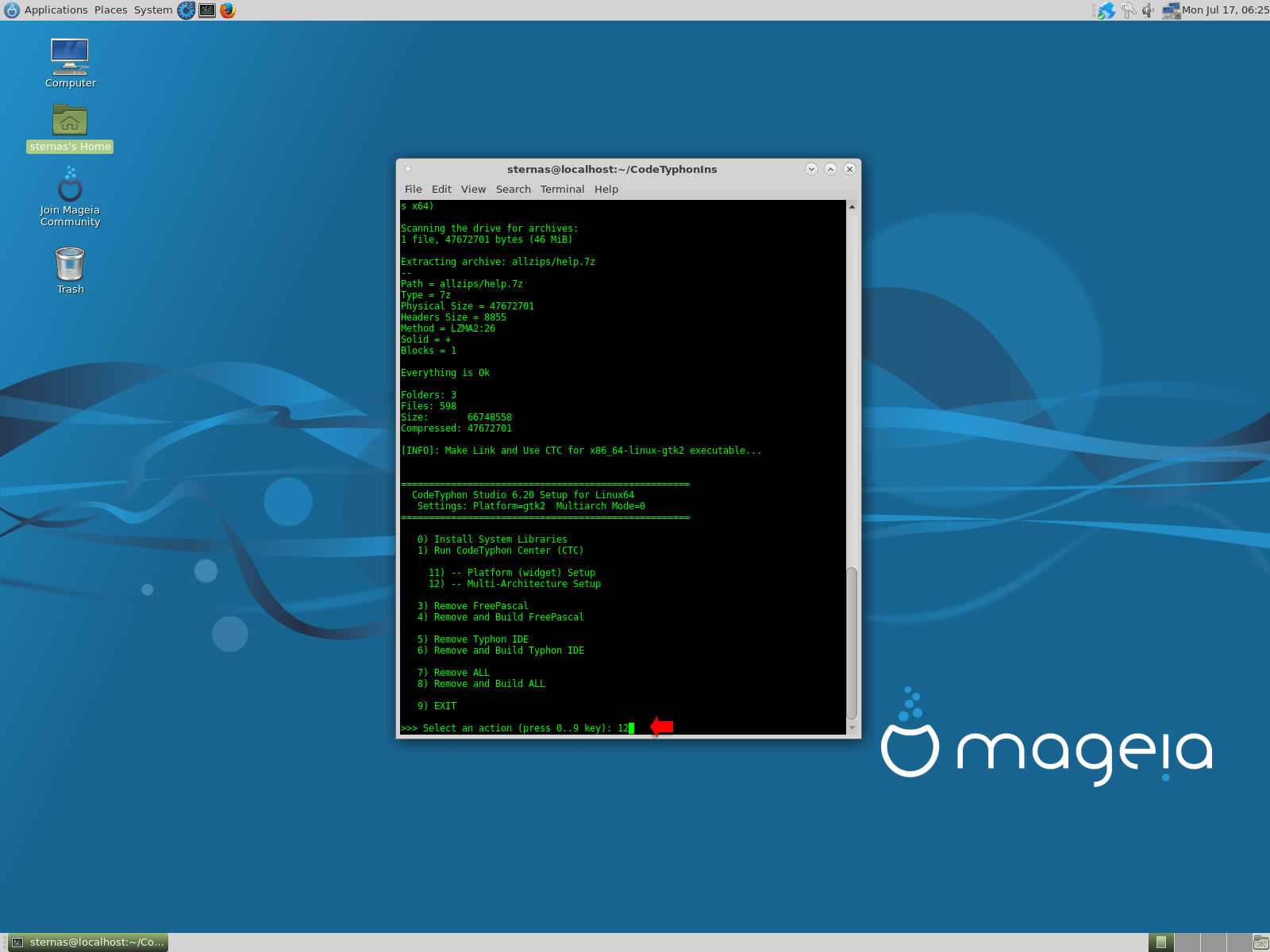Open the terminal Edit menu
The image size is (1270, 952).
[441, 189]
